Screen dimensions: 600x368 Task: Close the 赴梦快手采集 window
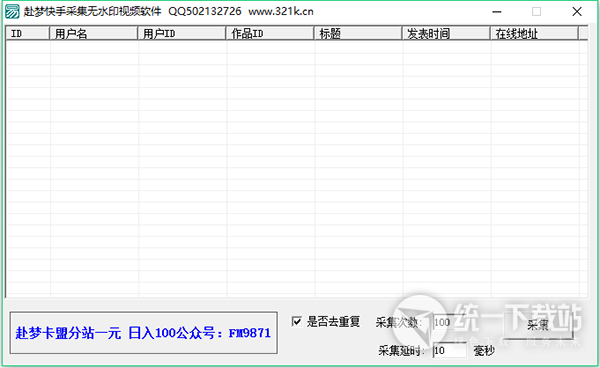tap(577, 12)
